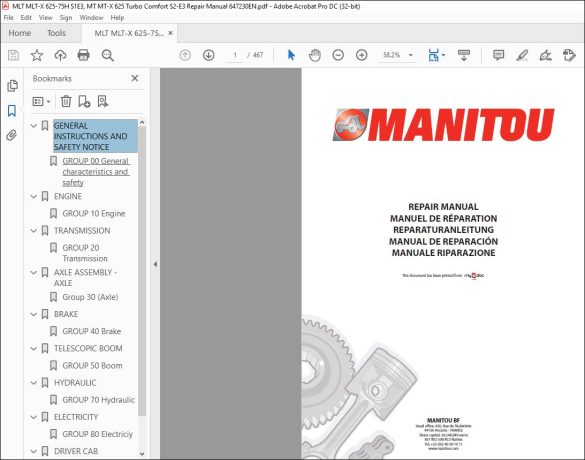Image resolution: width=585 pixels, height=460 pixels.
Task: Collapse navigation pane with side arrow
Action: (x=155, y=264)
